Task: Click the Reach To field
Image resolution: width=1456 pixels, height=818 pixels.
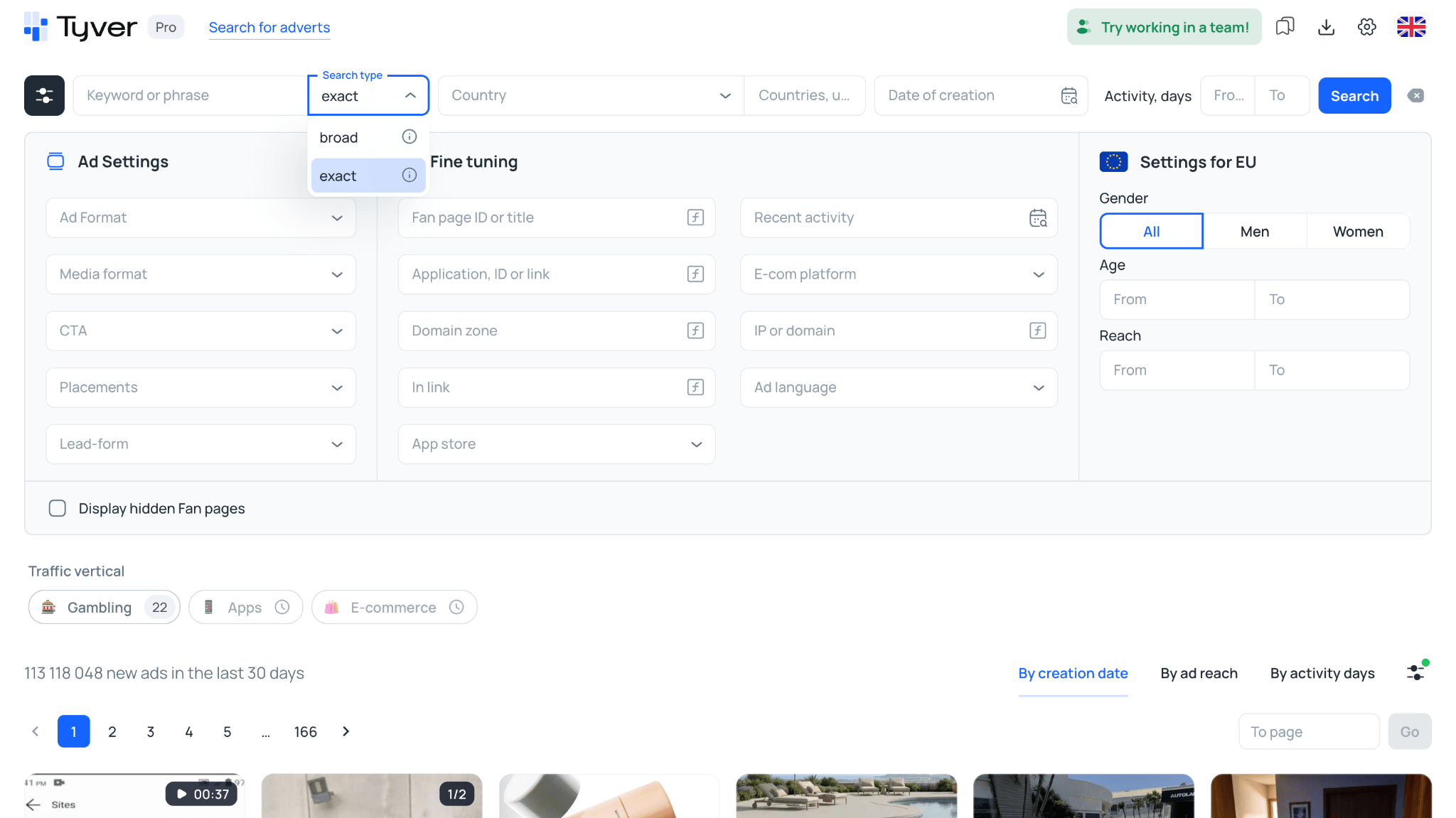Action: [x=1332, y=370]
